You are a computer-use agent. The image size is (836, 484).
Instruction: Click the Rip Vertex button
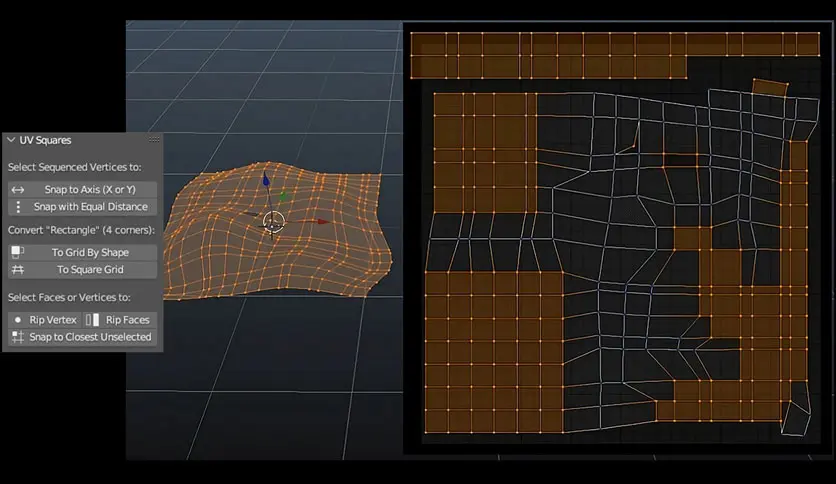[45, 320]
